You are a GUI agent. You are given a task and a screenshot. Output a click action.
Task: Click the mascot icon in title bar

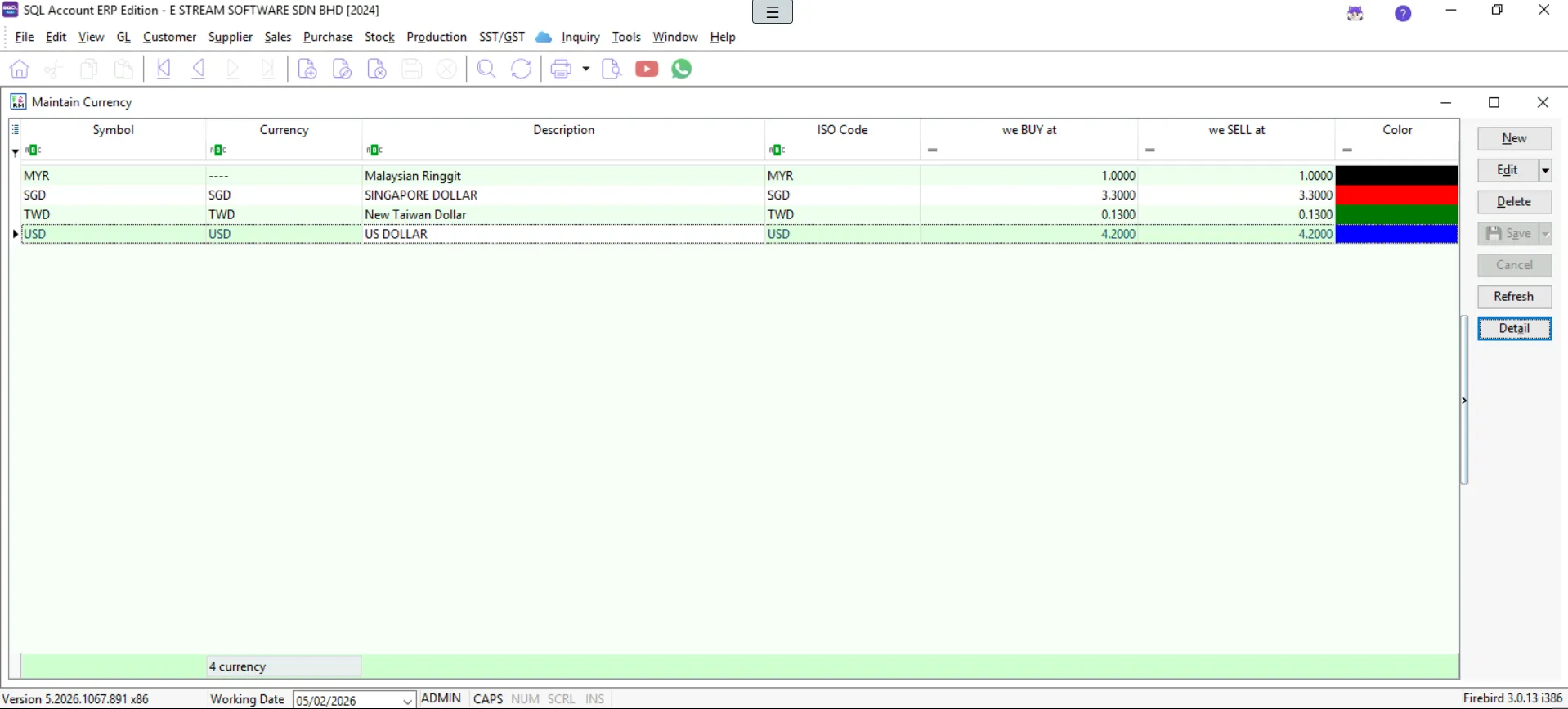tap(1355, 13)
